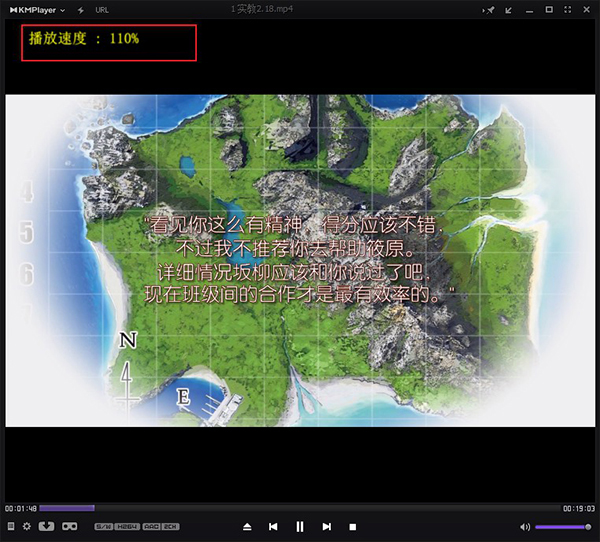Click the total duration time 00:19:03
Viewport: 600px width, 542px height.
[580, 508]
